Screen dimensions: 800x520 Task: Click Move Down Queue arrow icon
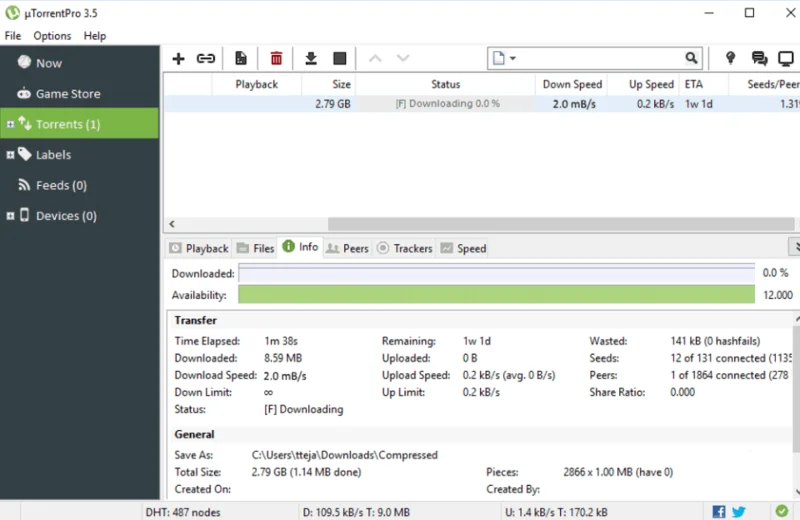tap(403, 59)
